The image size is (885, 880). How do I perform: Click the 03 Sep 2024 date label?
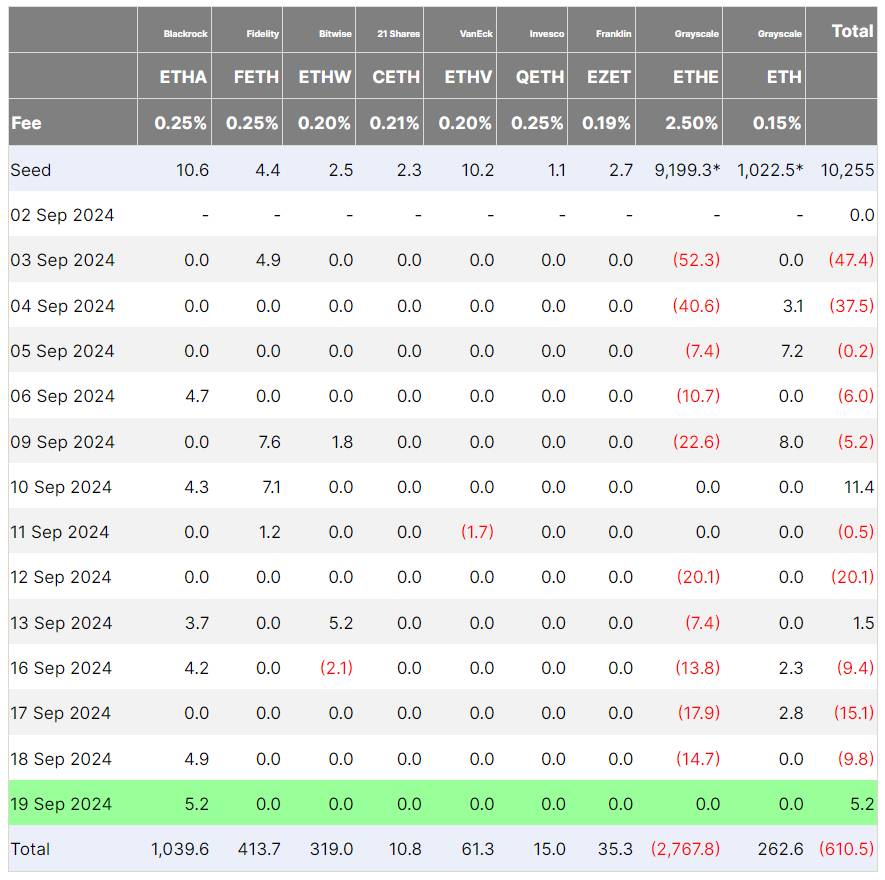[x=63, y=260]
